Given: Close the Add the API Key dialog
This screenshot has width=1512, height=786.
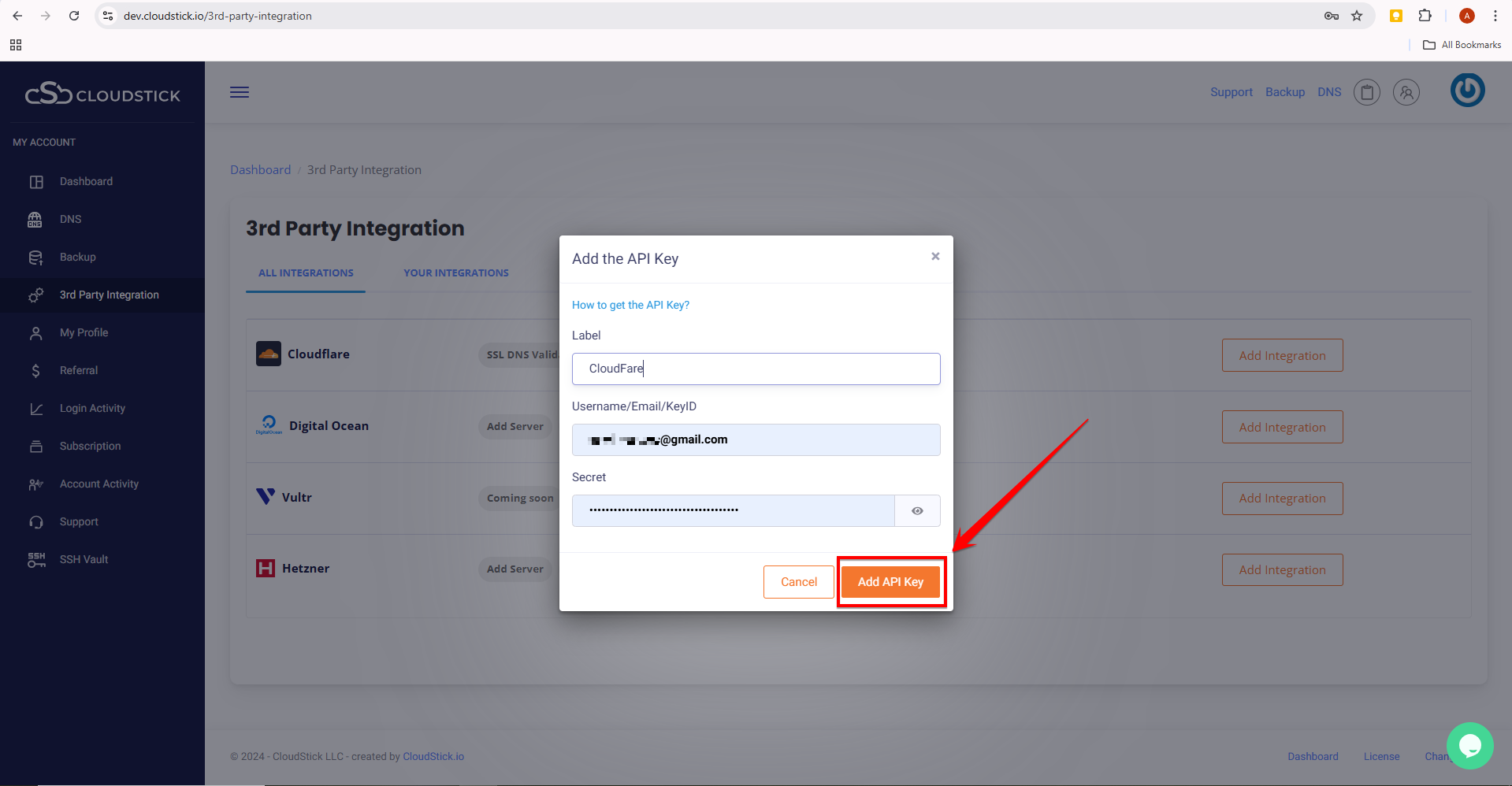Looking at the screenshot, I should coord(935,256).
